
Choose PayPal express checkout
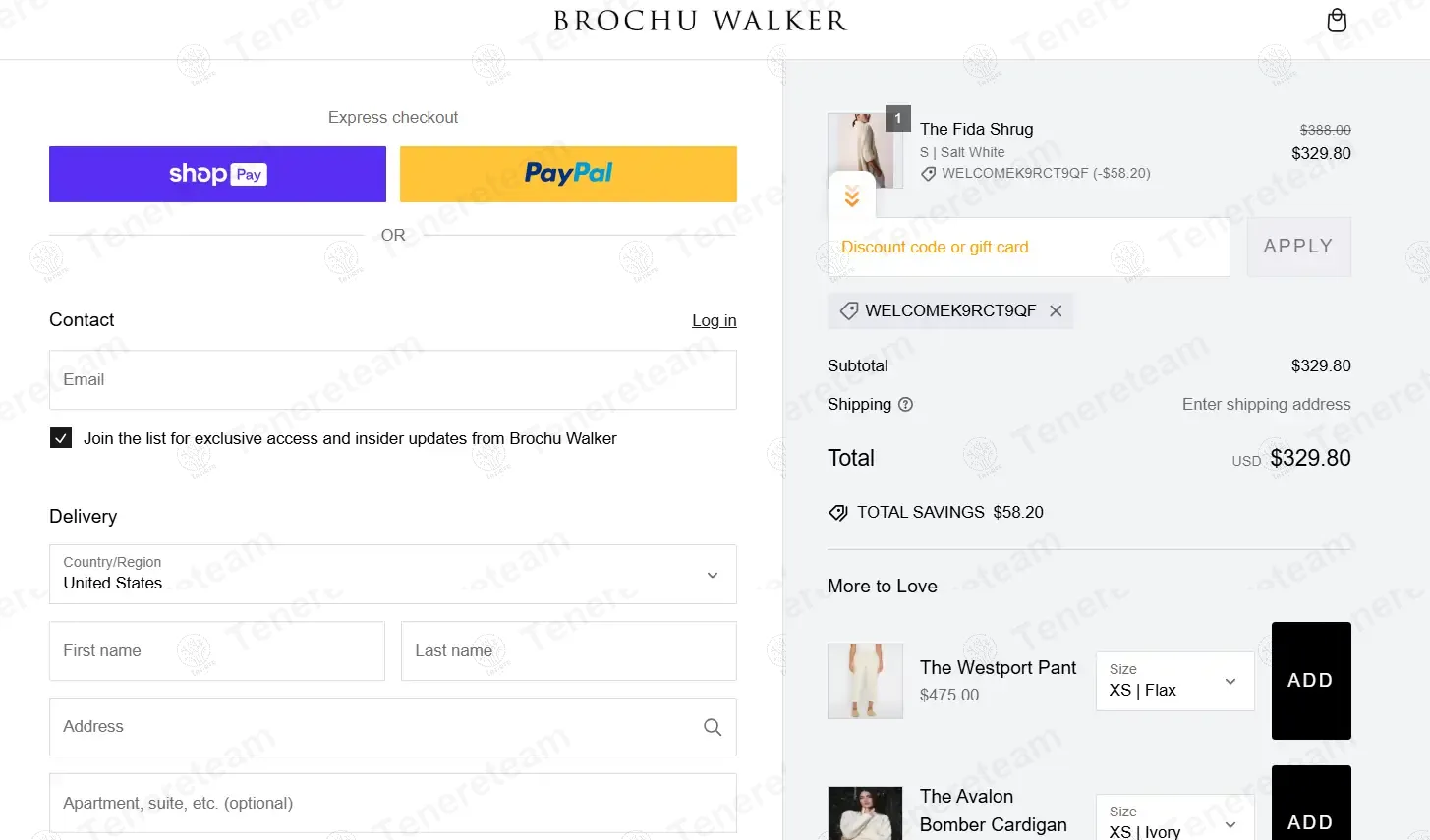(568, 174)
